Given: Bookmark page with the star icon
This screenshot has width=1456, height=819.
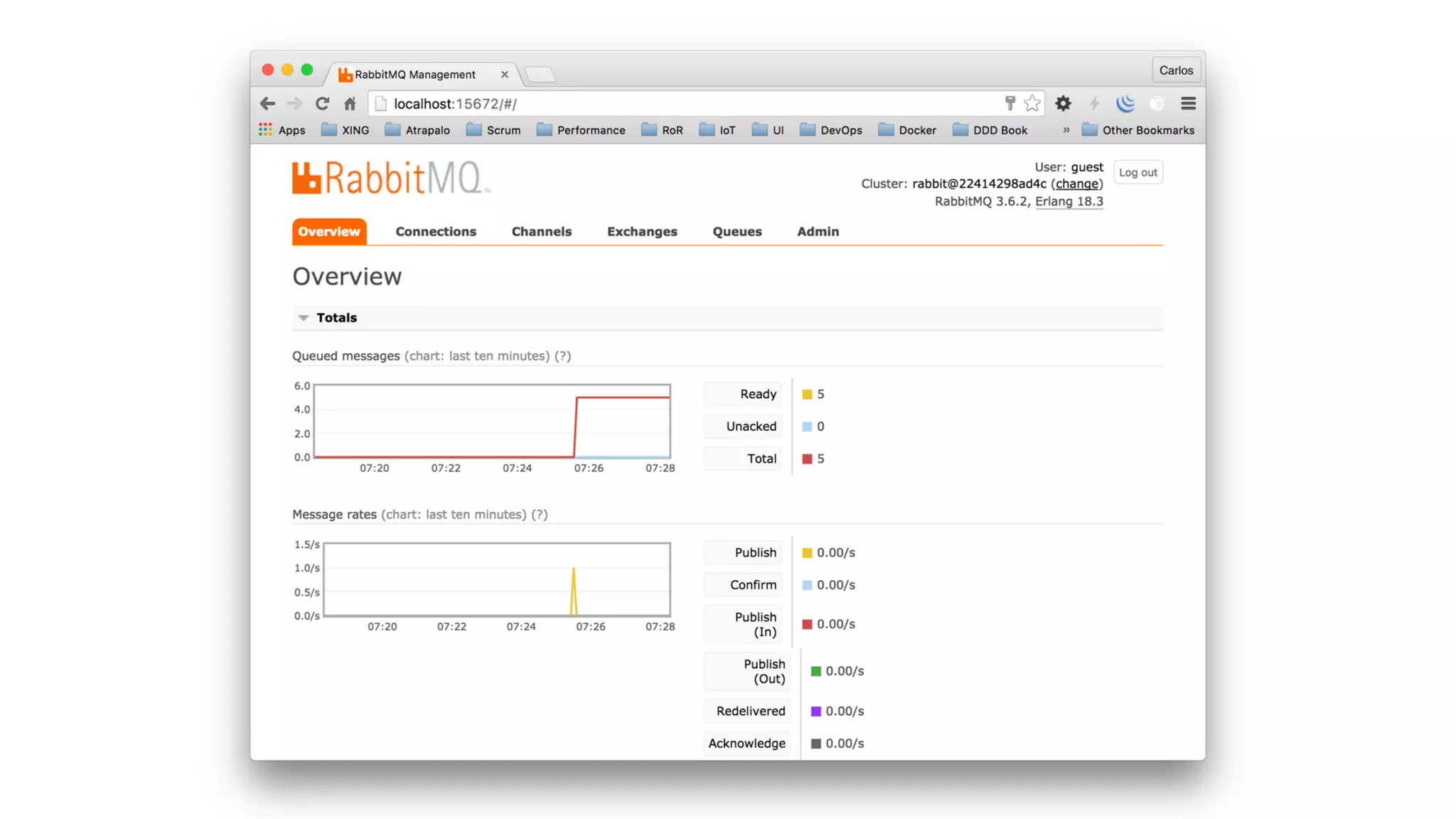Looking at the screenshot, I should (x=1032, y=104).
